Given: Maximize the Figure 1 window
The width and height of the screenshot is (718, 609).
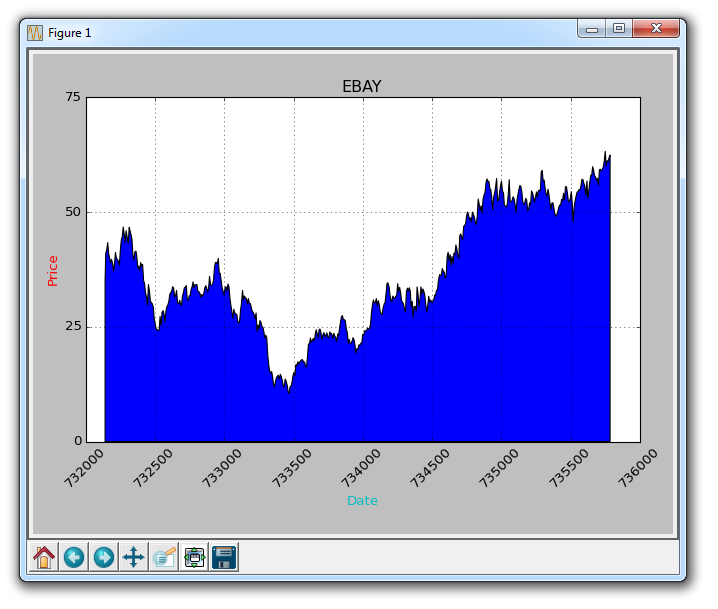Looking at the screenshot, I should click(x=619, y=29).
